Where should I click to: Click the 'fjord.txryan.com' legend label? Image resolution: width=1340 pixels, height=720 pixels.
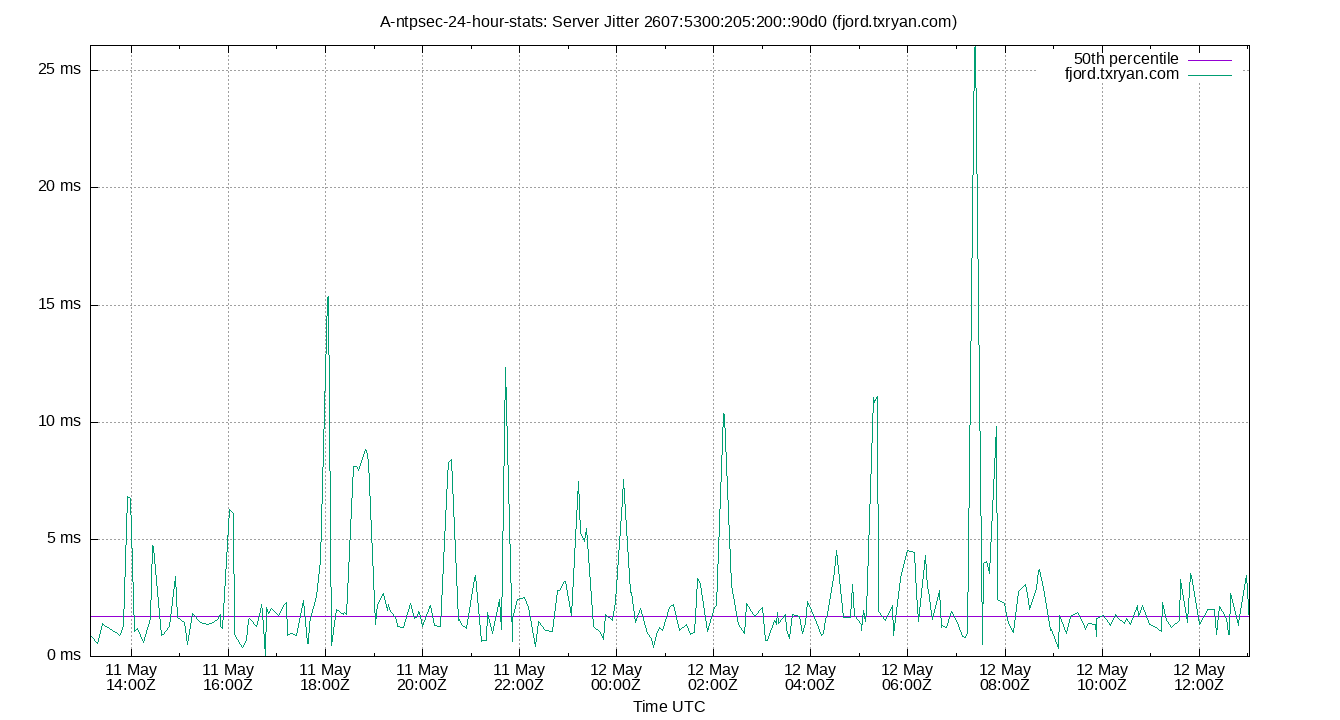pos(1122,74)
